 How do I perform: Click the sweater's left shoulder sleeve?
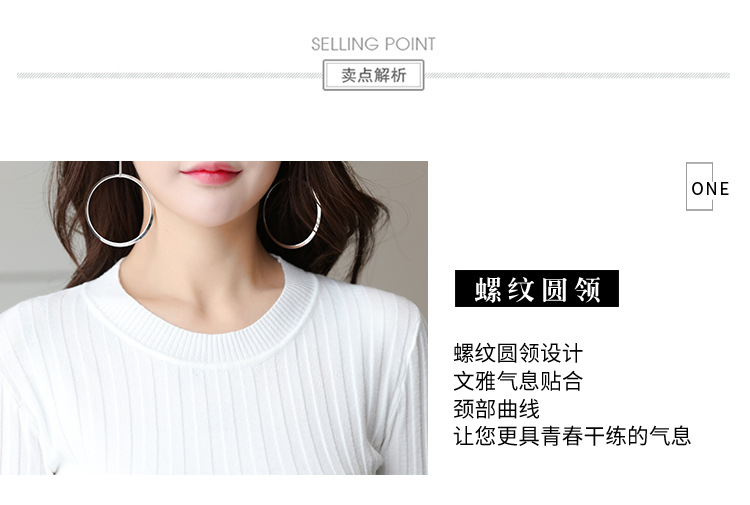[29, 383]
